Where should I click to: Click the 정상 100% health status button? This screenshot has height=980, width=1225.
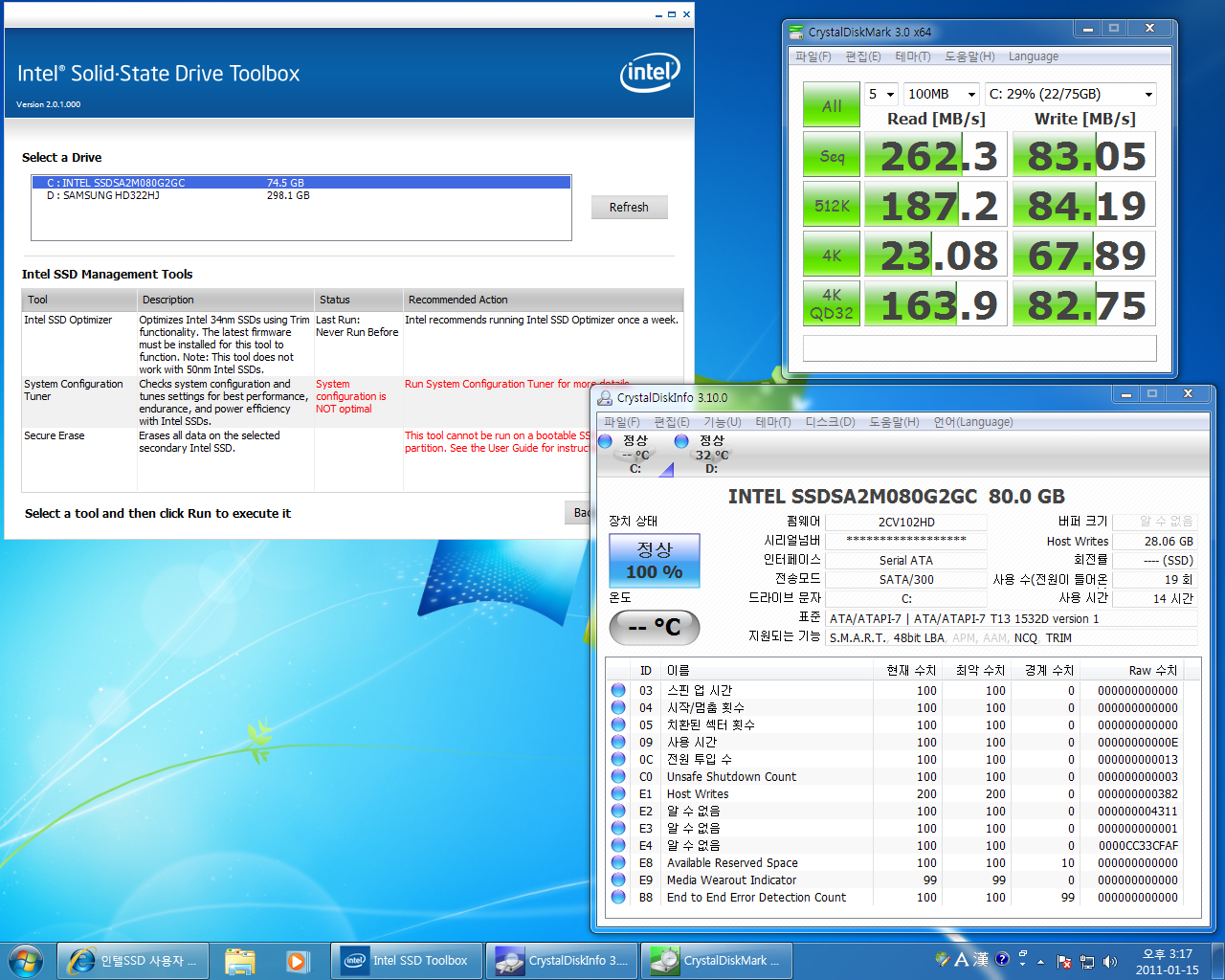click(x=655, y=560)
